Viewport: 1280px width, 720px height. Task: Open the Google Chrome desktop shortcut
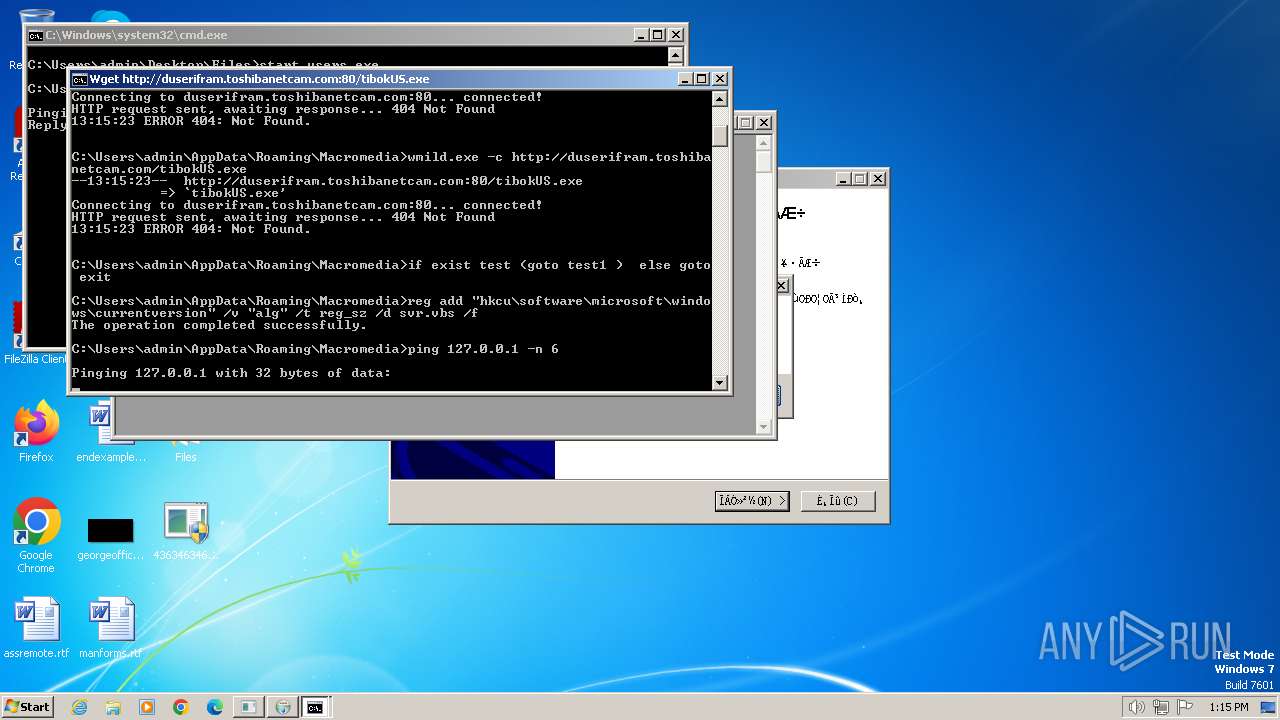pos(36,536)
